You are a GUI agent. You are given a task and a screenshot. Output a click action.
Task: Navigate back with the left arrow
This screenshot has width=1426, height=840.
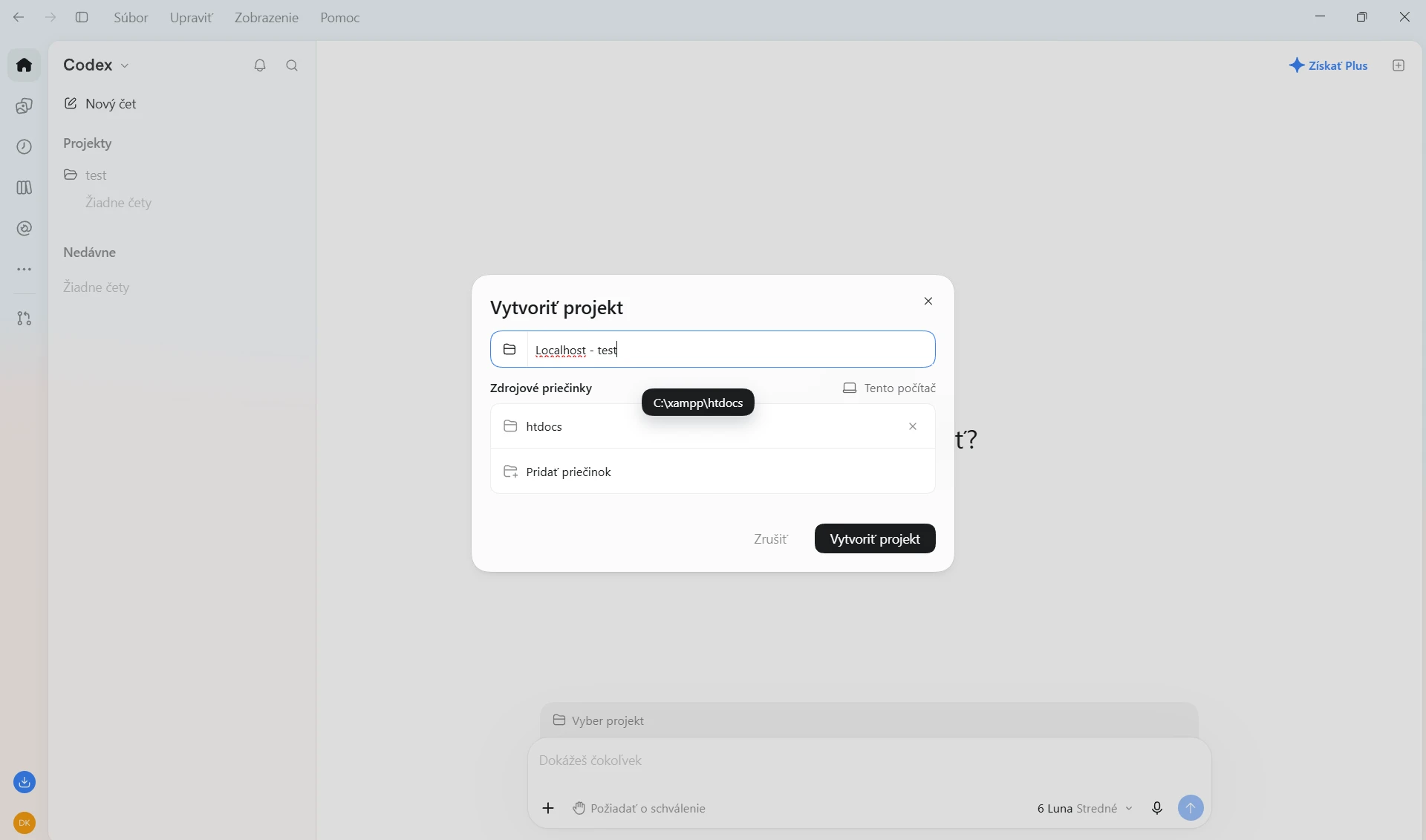tap(19, 17)
